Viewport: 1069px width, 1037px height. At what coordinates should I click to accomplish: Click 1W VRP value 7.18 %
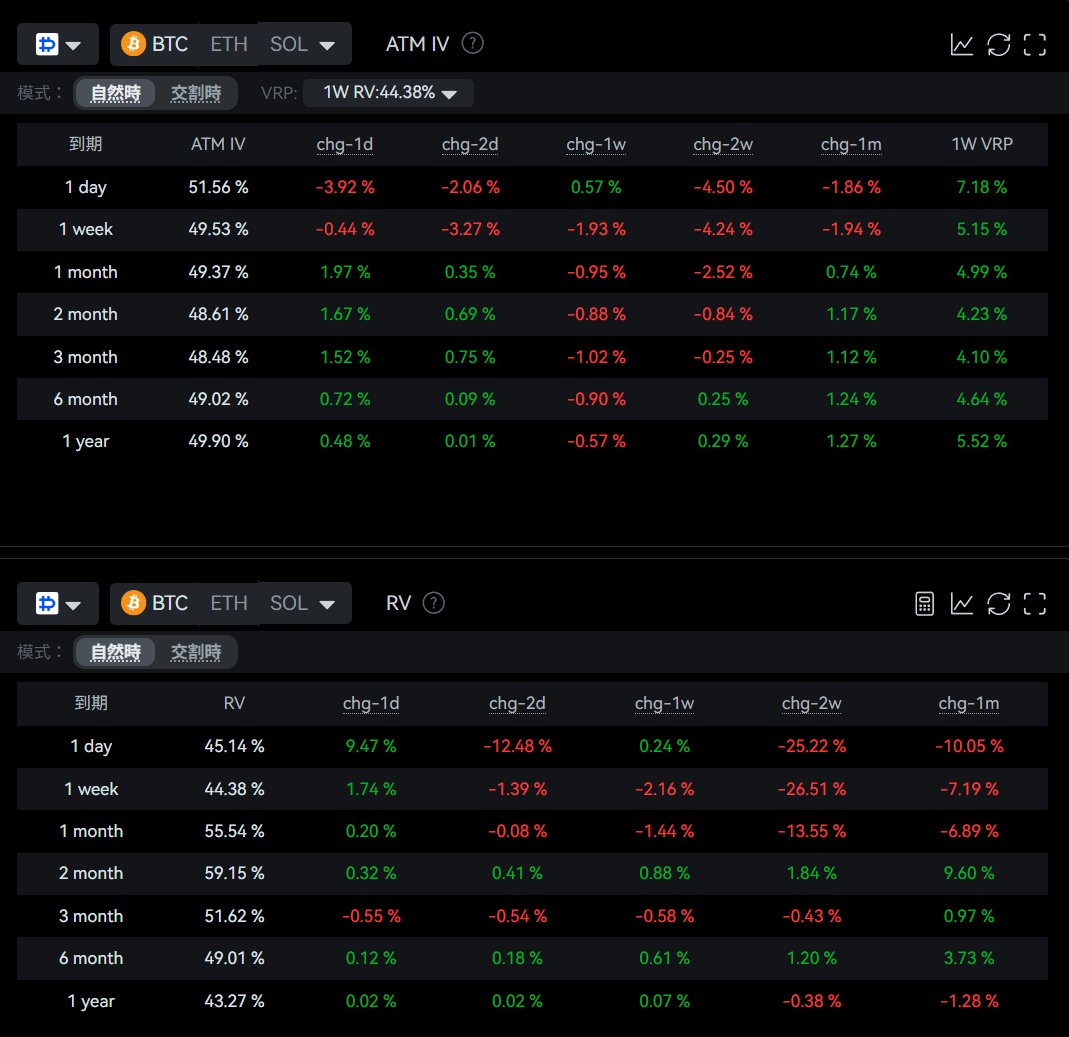click(982, 187)
